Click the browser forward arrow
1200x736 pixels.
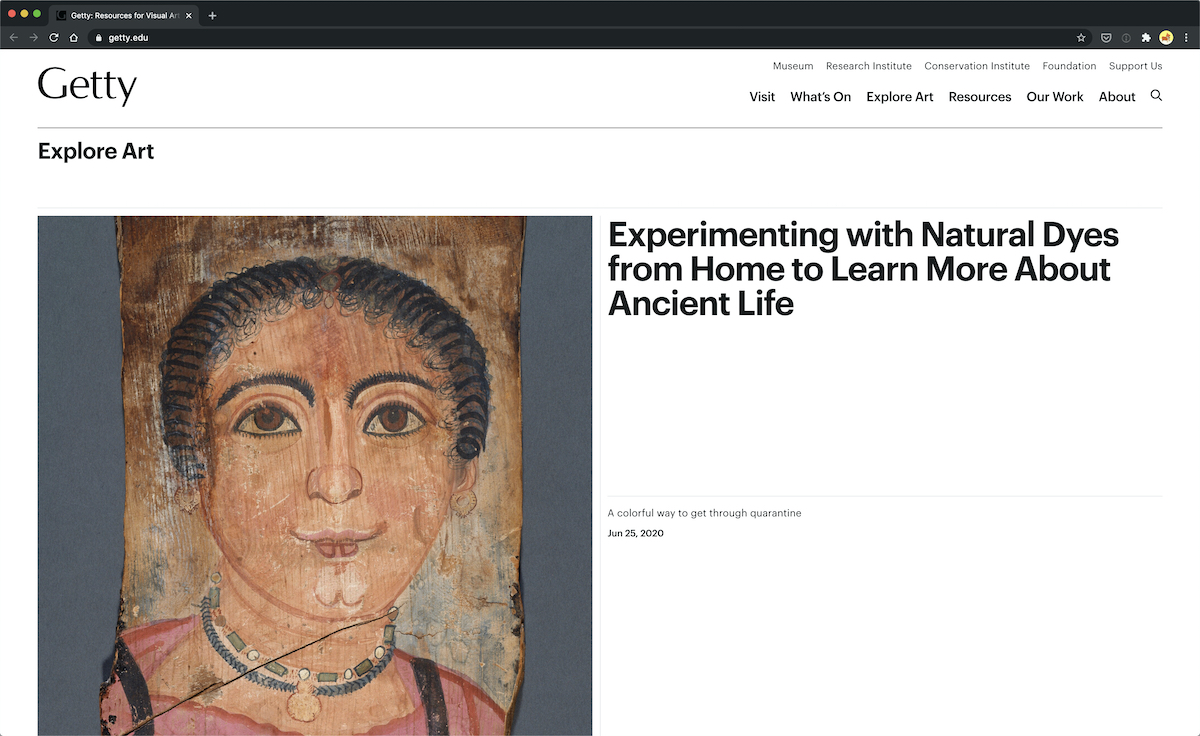[x=34, y=37]
